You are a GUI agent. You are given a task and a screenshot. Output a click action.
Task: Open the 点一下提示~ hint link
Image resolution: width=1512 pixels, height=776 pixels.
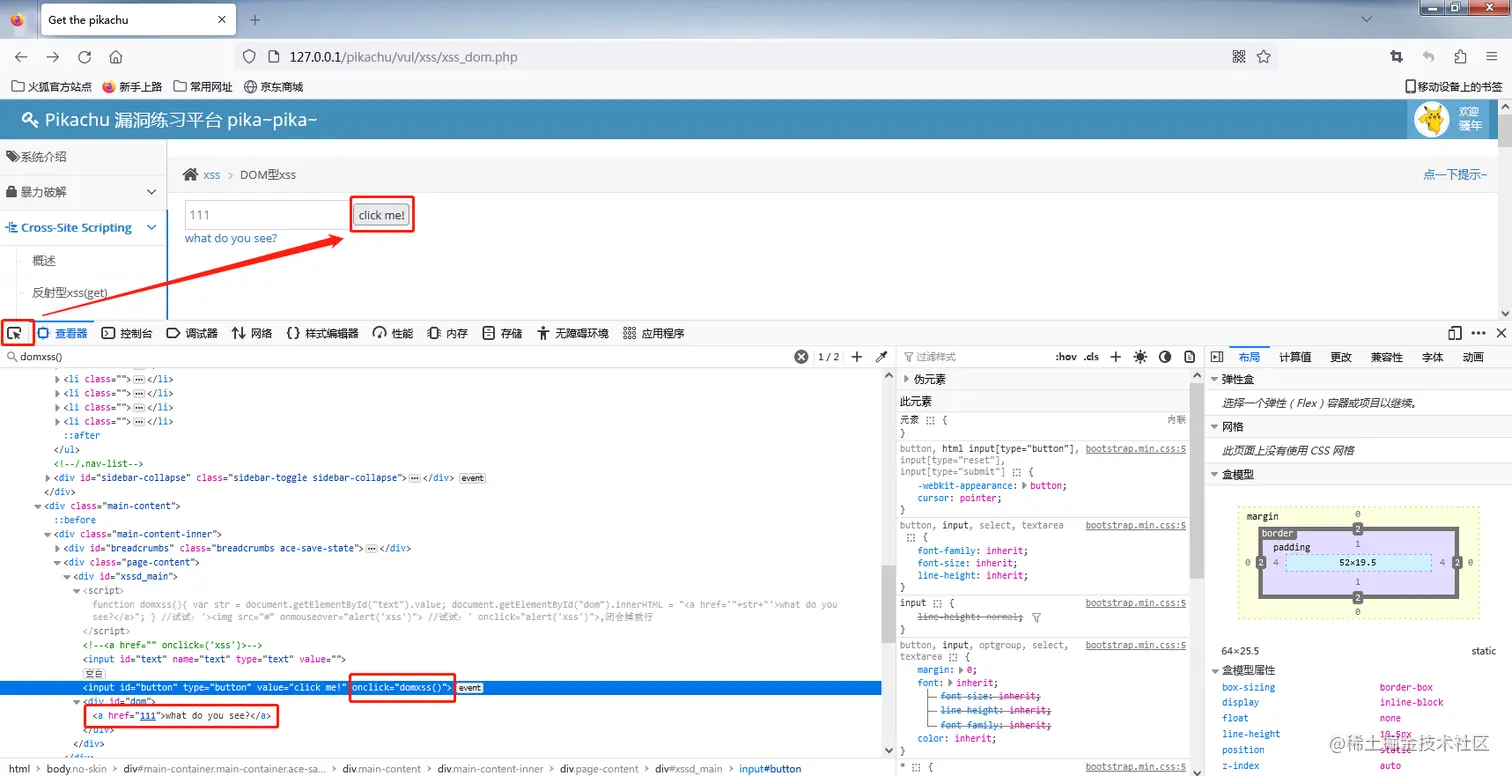point(1455,175)
